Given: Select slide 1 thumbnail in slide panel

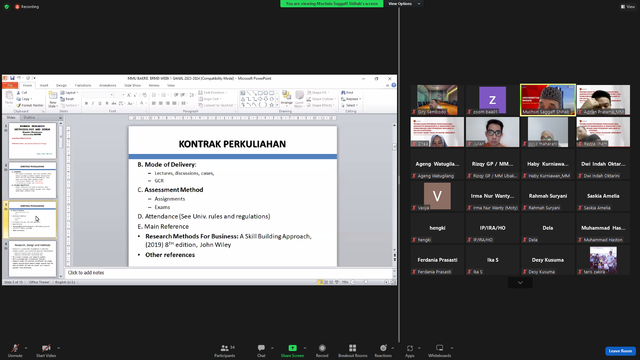Looking at the screenshot, I should [33, 141].
